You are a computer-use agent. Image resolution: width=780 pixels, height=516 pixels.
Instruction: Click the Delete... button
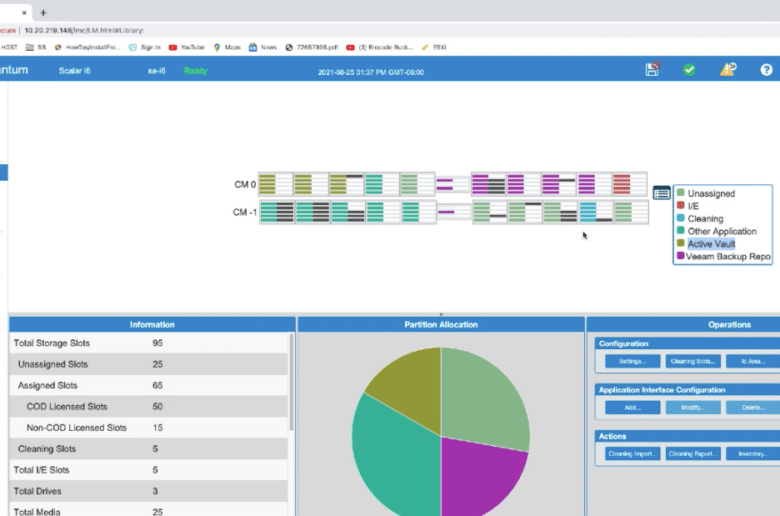point(753,408)
